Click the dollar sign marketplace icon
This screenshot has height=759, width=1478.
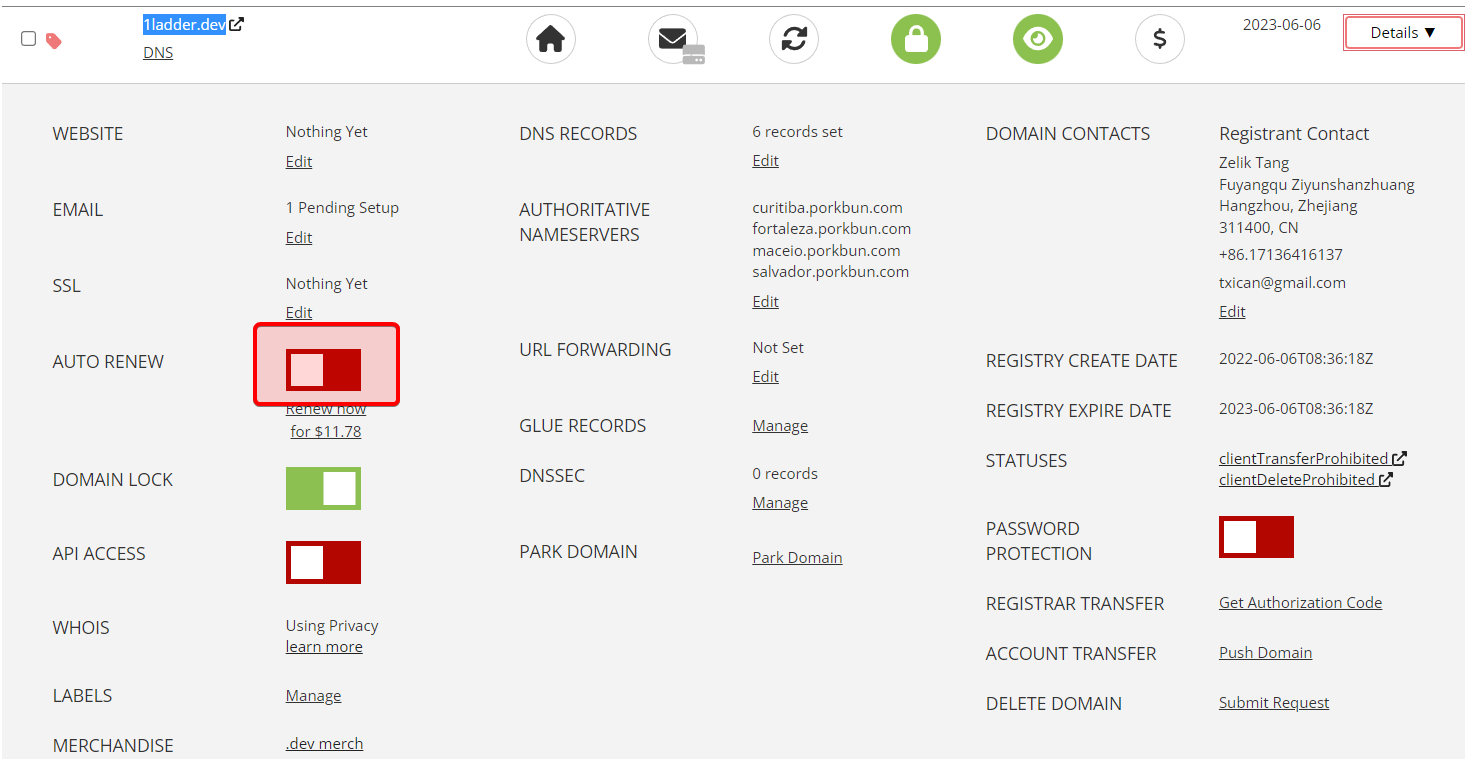pyautogui.click(x=1160, y=40)
